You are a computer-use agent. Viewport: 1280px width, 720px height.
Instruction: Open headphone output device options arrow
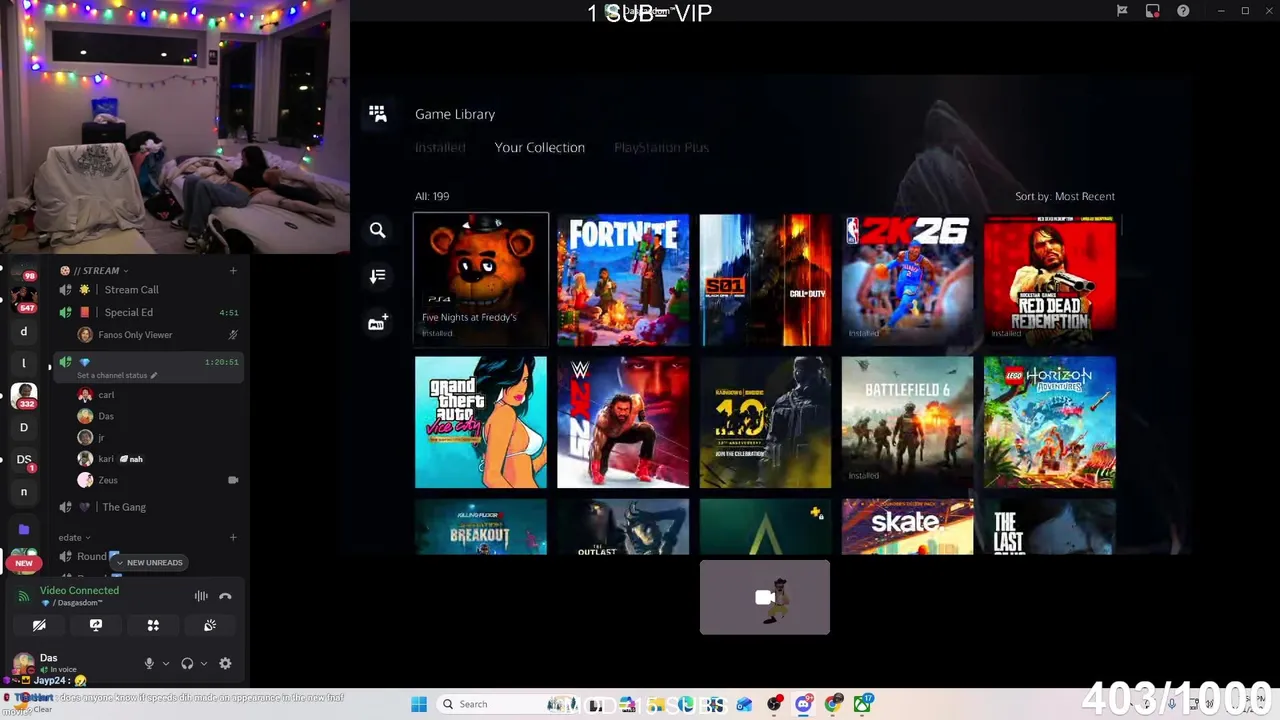tap(204, 663)
